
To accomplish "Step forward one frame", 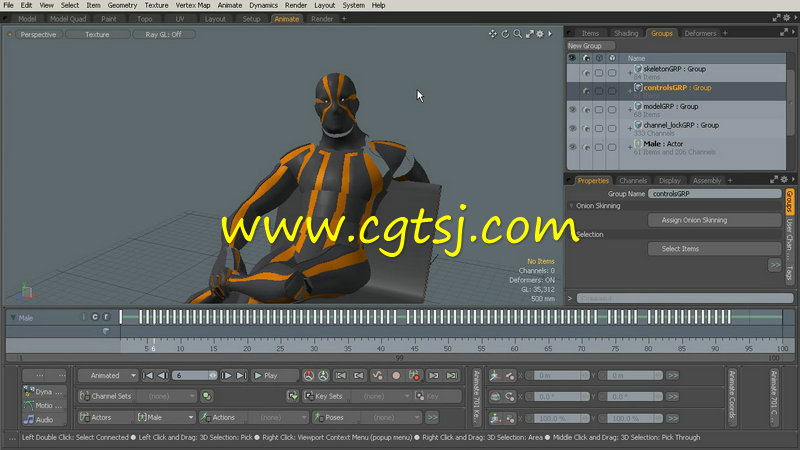I will pos(227,376).
